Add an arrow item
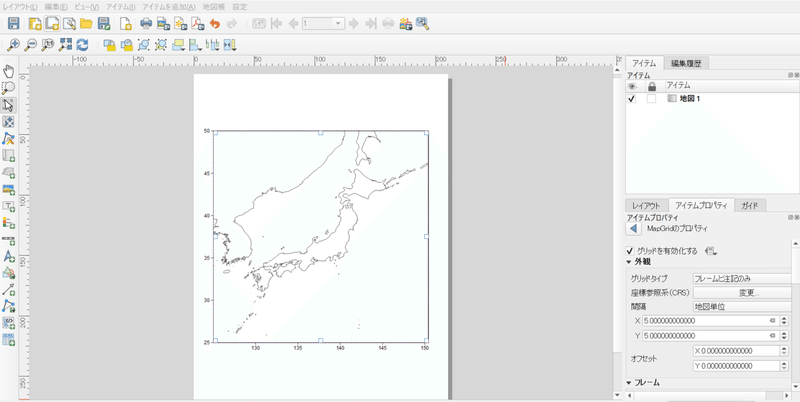The image size is (800, 402). 9,289
